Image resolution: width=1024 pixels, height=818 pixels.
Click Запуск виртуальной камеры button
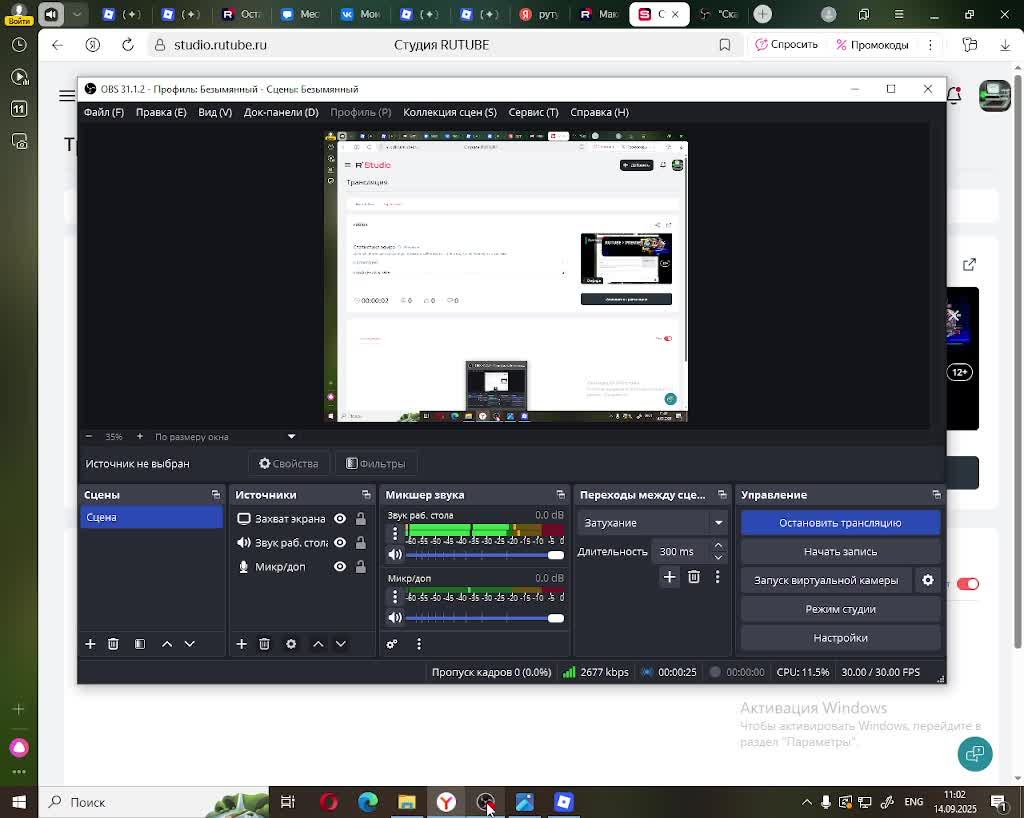tap(825, 580)
